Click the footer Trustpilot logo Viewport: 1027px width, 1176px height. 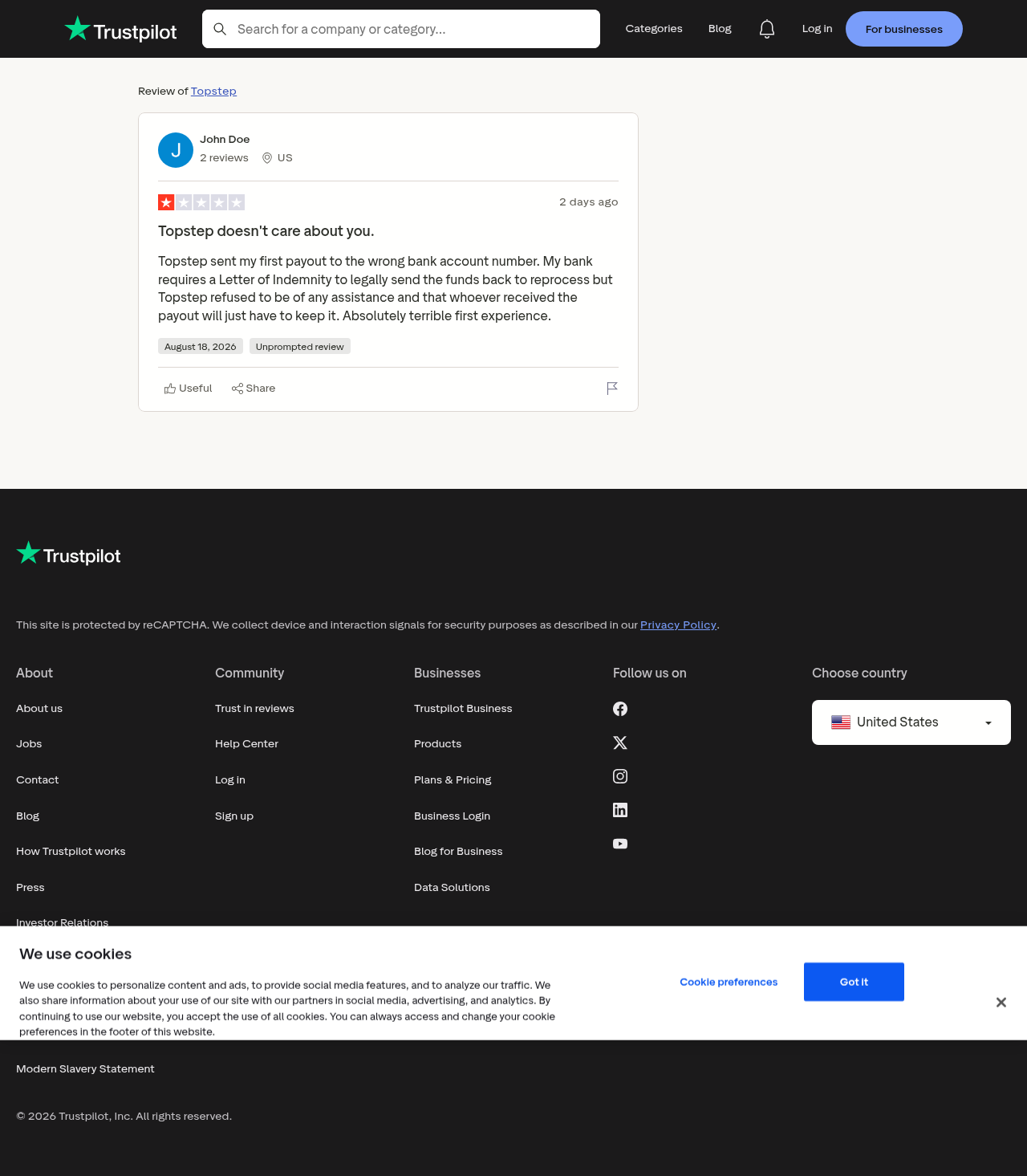[x=68, y=554]
